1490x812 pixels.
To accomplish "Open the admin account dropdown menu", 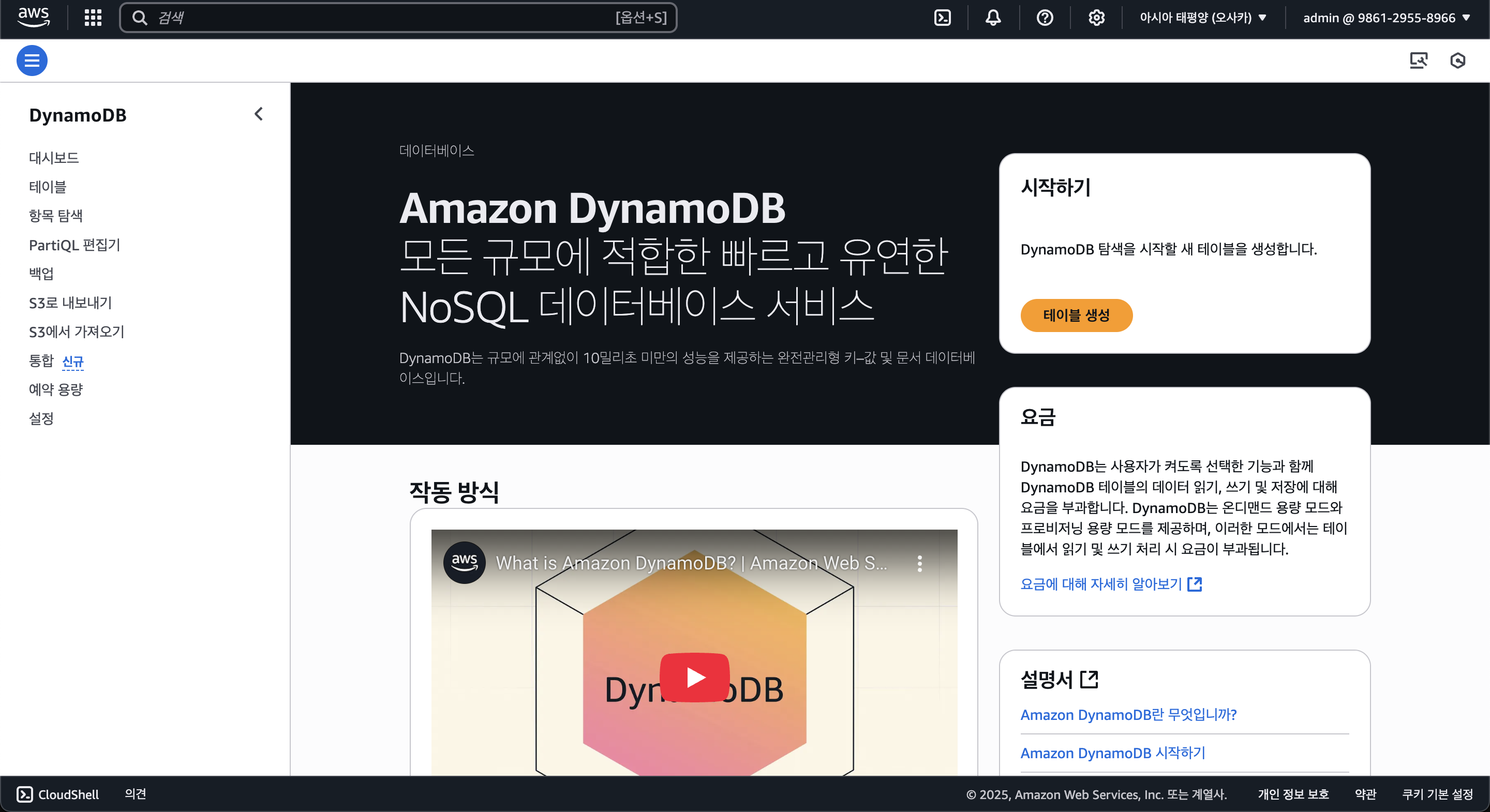I will coord(1386,18).
